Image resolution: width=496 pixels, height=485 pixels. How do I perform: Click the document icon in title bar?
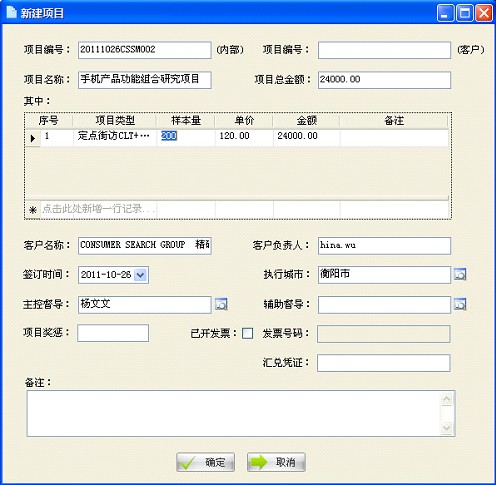(x=11, y=13)
